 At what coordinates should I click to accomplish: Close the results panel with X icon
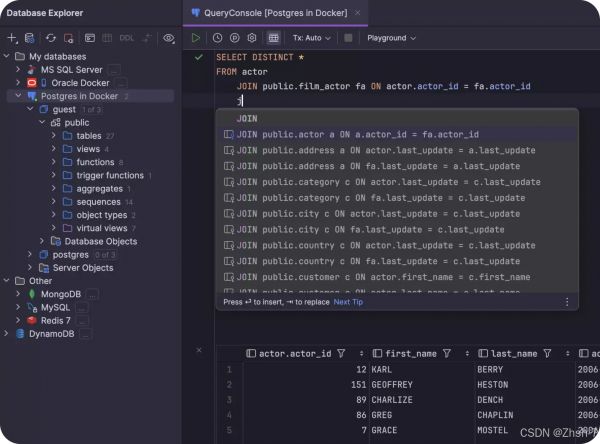(x=199, y=350)
